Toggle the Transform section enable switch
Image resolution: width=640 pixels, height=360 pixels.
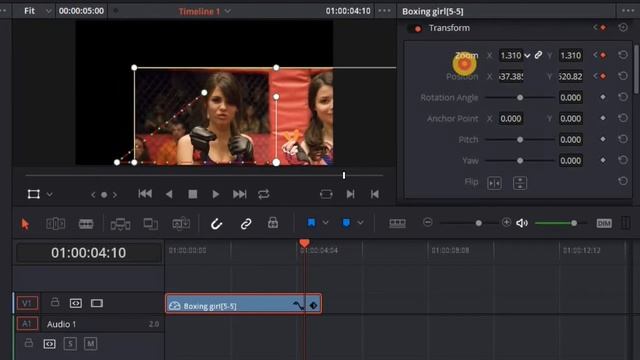click(415, 28)
